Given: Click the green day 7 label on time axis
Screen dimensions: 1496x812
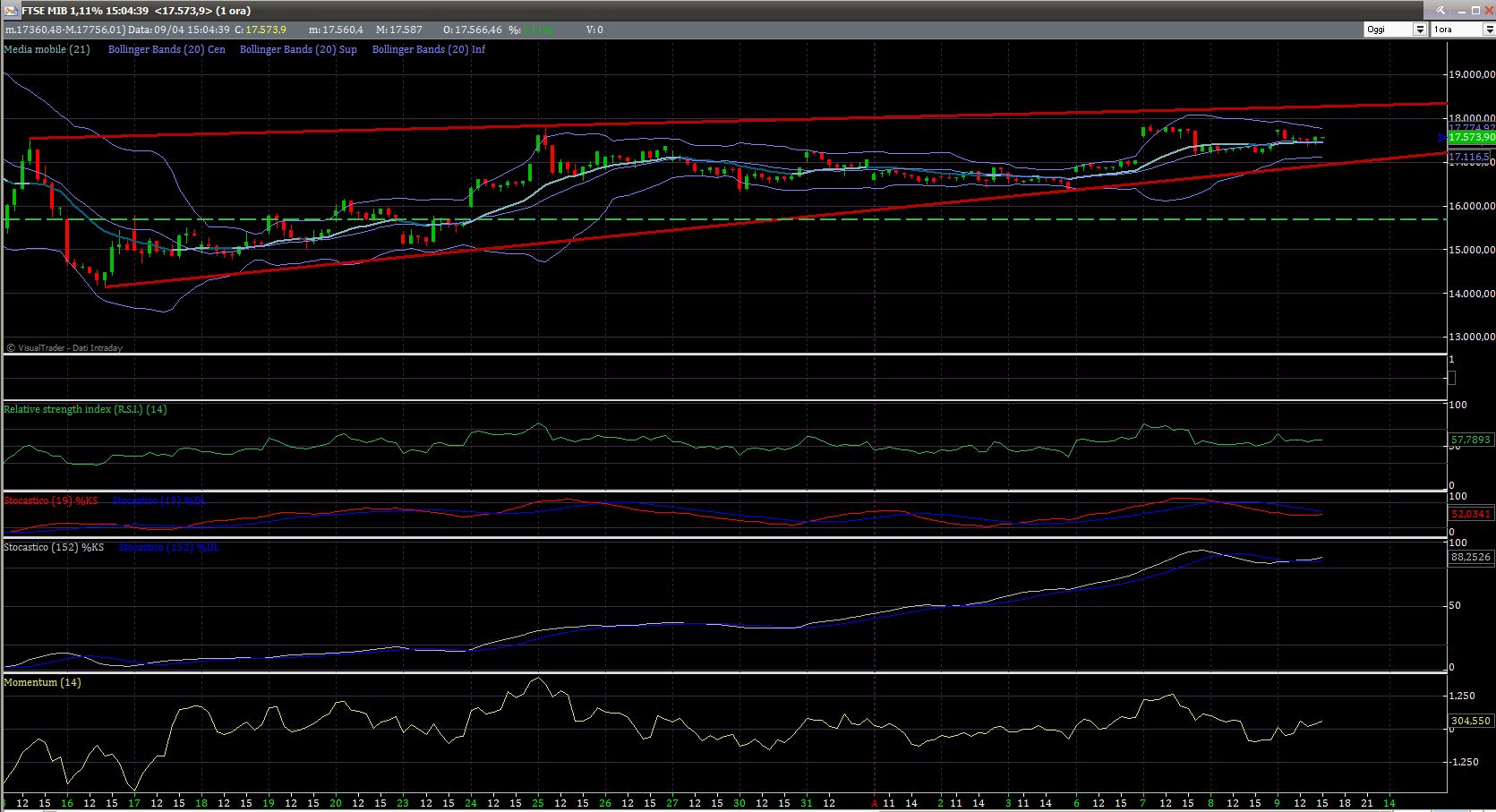Looking at the screenshot, I should (x=1143, y=803).
